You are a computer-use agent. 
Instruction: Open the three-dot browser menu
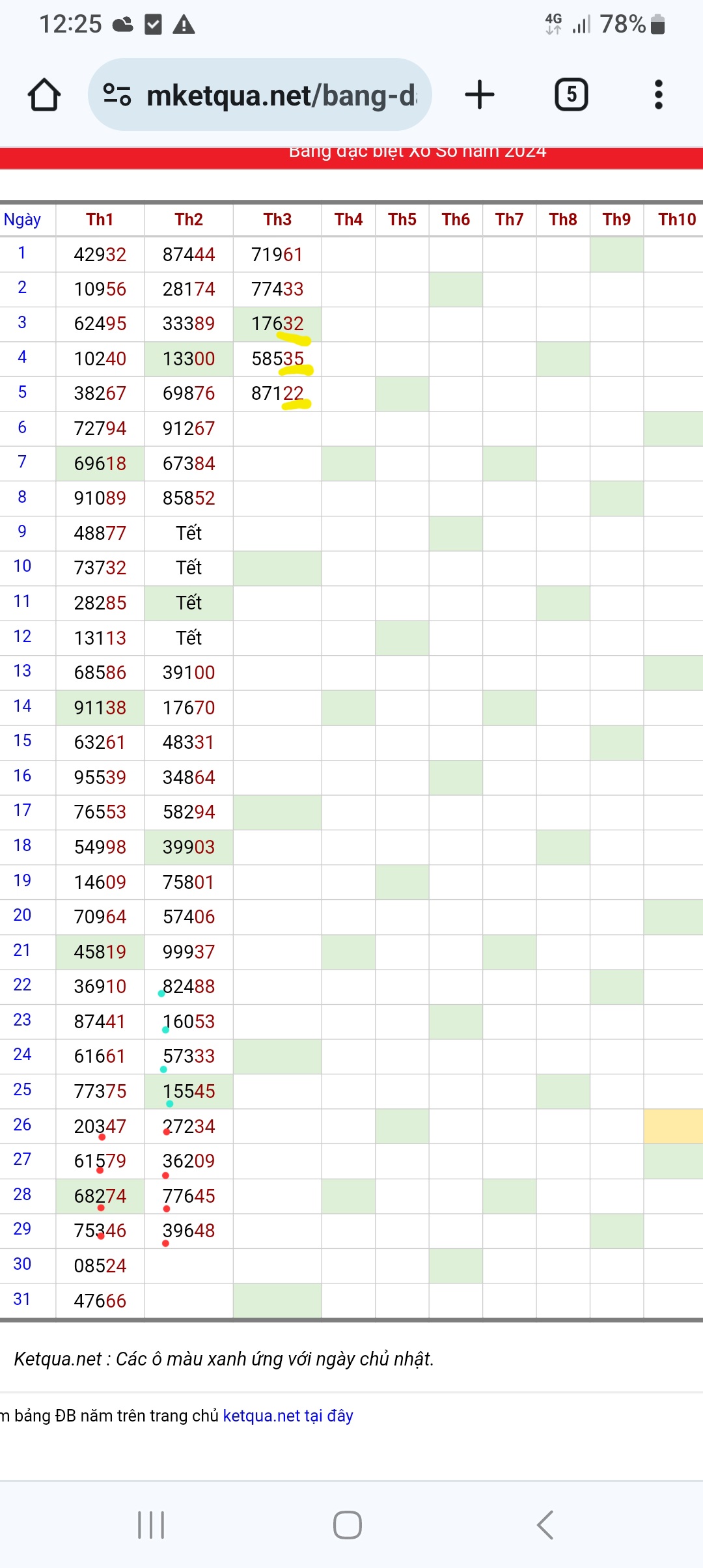(x=659, y=95)
